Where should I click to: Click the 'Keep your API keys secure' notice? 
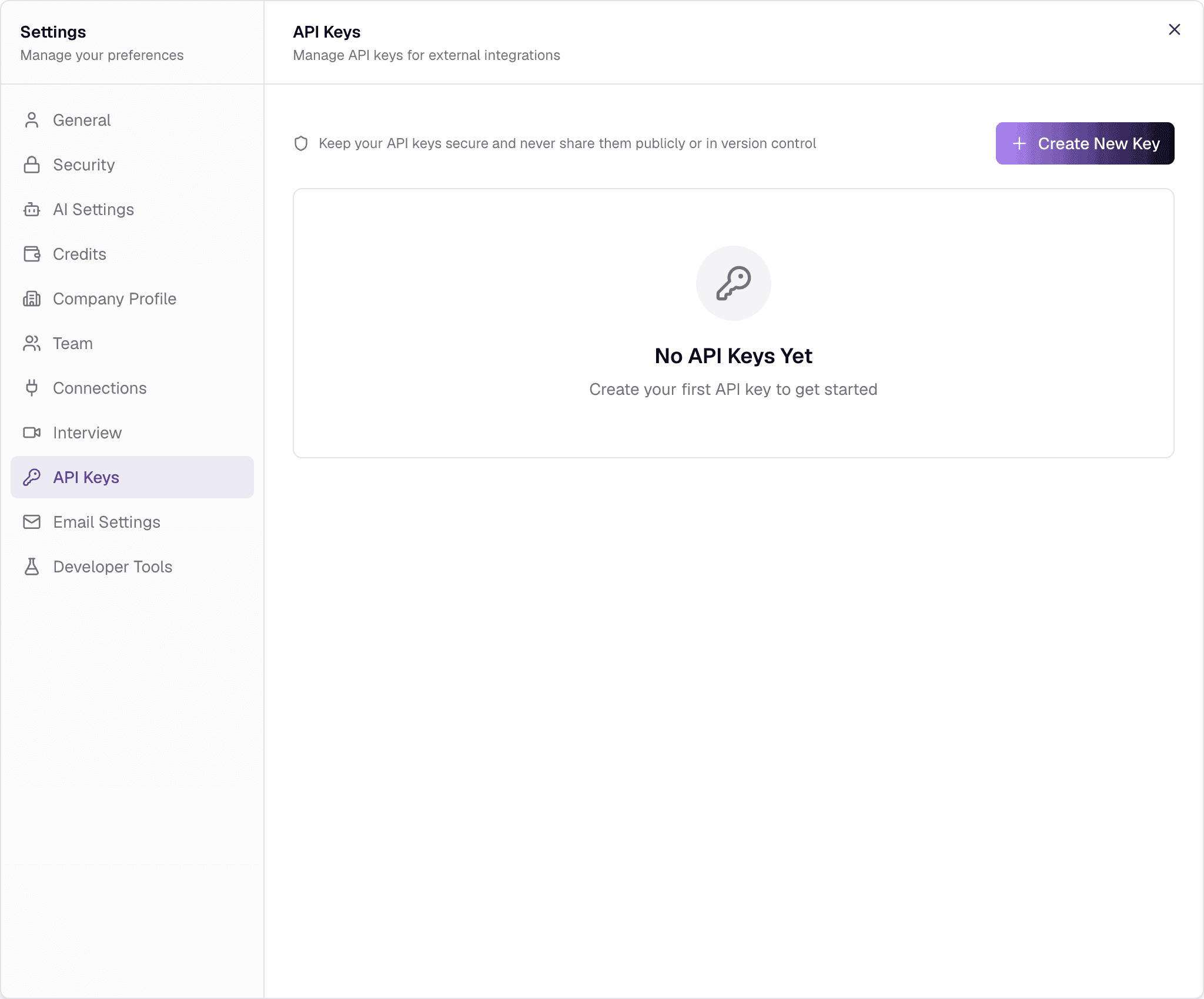pyautogui.click(x=567, y=143)
